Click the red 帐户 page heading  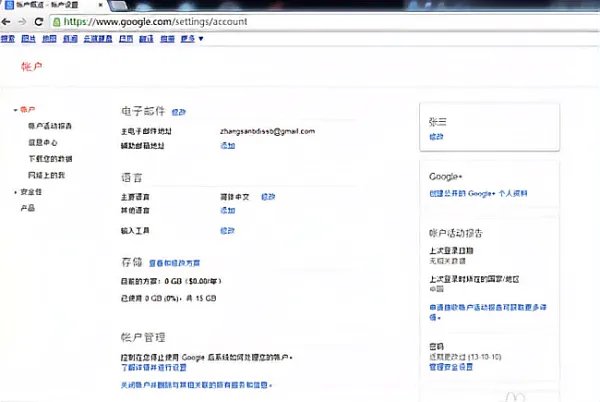(x=32, y=67)
